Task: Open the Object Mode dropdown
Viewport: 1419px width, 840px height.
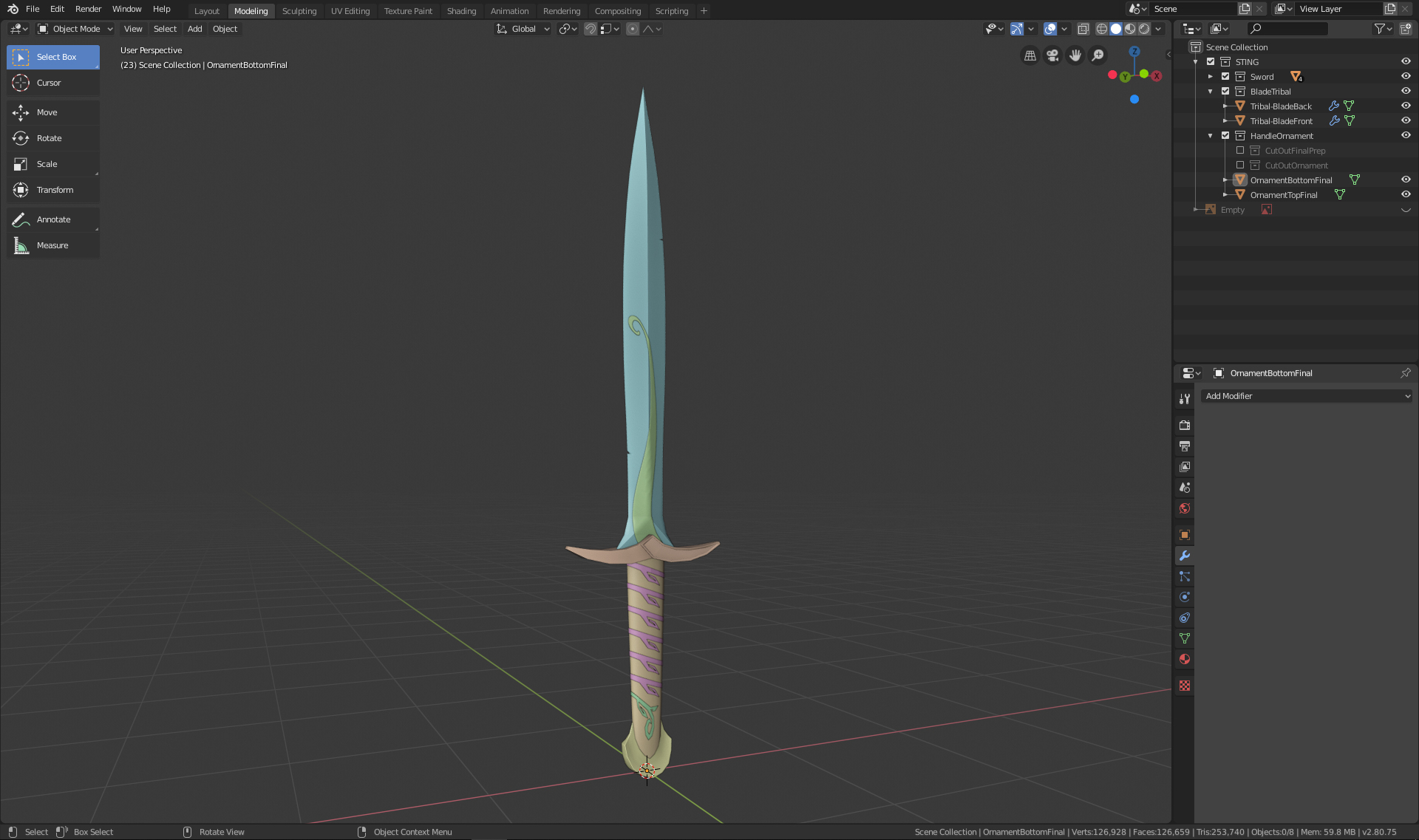Action: pyautogui.click(x=75, y=29)
